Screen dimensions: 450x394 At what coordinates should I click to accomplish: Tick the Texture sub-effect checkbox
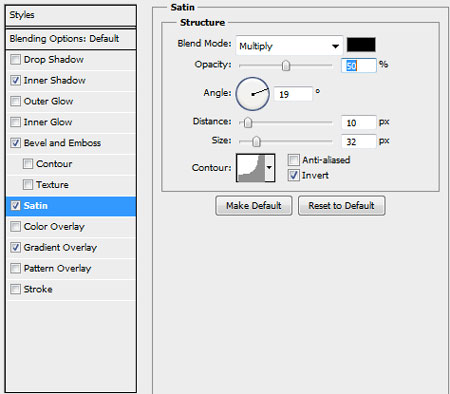(x=28, y=184)
